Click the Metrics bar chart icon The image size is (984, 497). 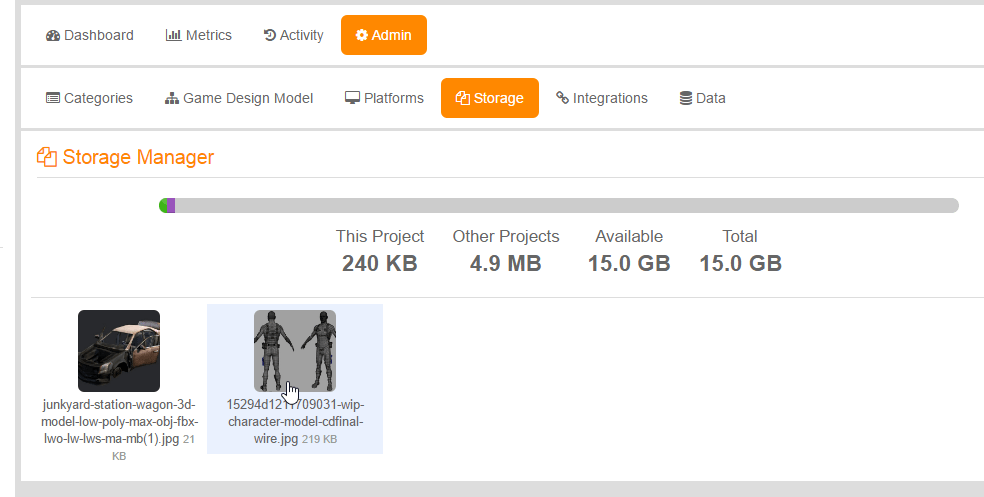(x=173, y=36)
